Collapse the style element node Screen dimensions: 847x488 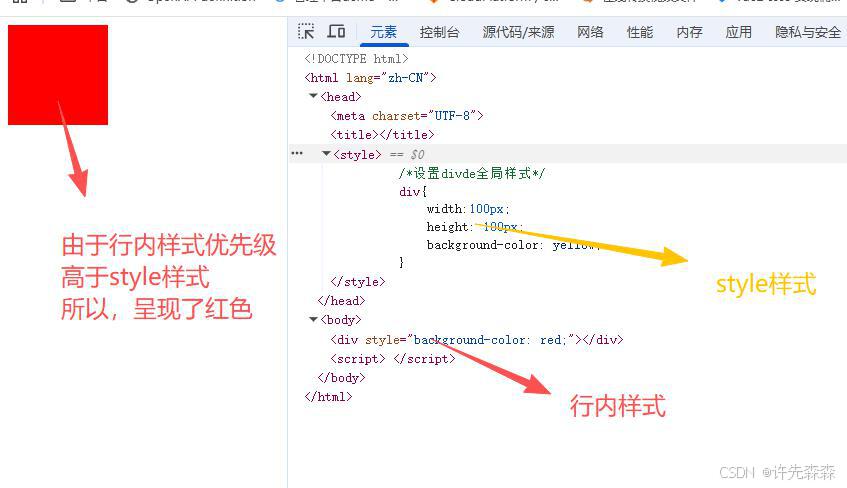coord(326,154)
